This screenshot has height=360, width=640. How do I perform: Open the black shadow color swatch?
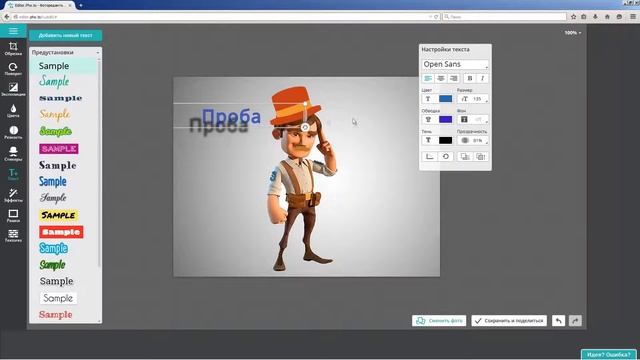(x=445, y=140)
